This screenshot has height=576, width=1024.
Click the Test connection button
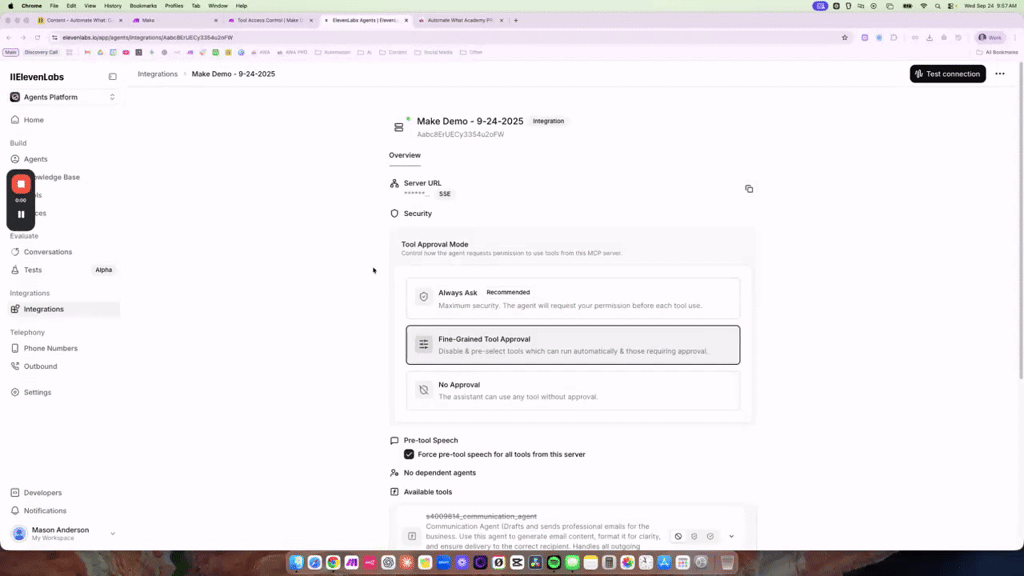pyautogui.click(x=948, y=74)
